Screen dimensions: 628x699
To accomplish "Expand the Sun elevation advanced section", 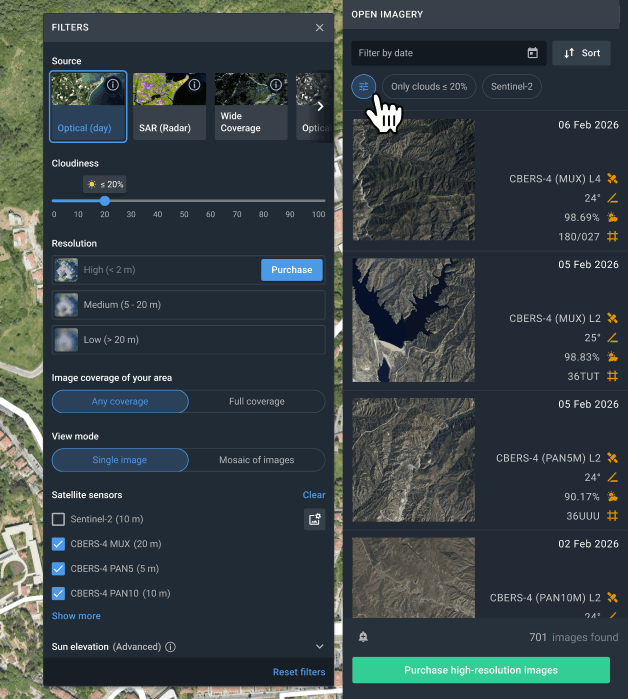I will [319, 647].
